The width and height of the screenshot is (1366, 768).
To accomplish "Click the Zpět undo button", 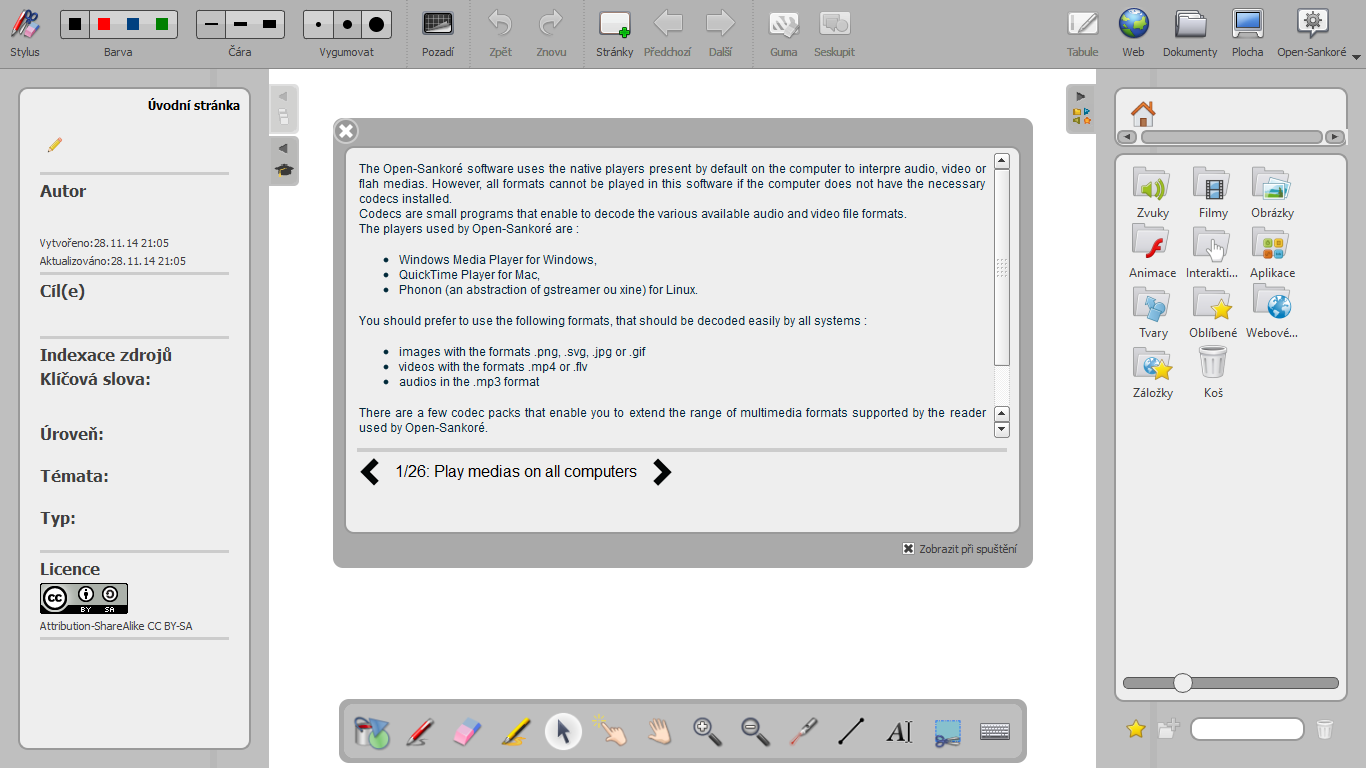I will 501,32.
